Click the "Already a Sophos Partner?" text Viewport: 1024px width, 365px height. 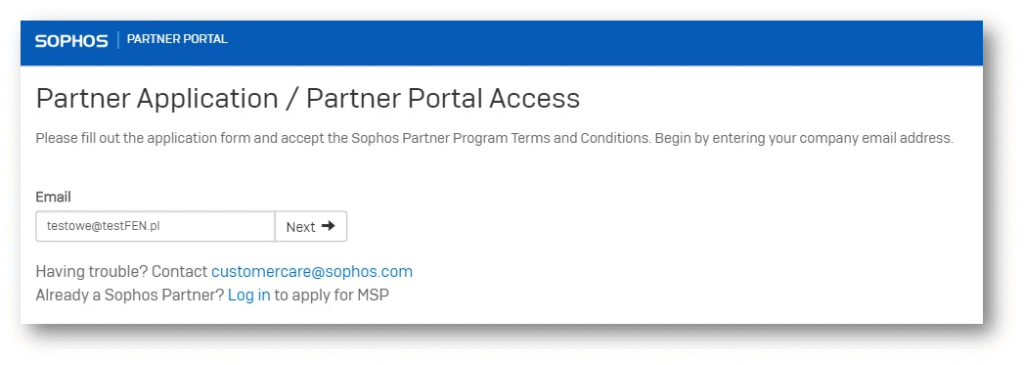pos(130,295)
